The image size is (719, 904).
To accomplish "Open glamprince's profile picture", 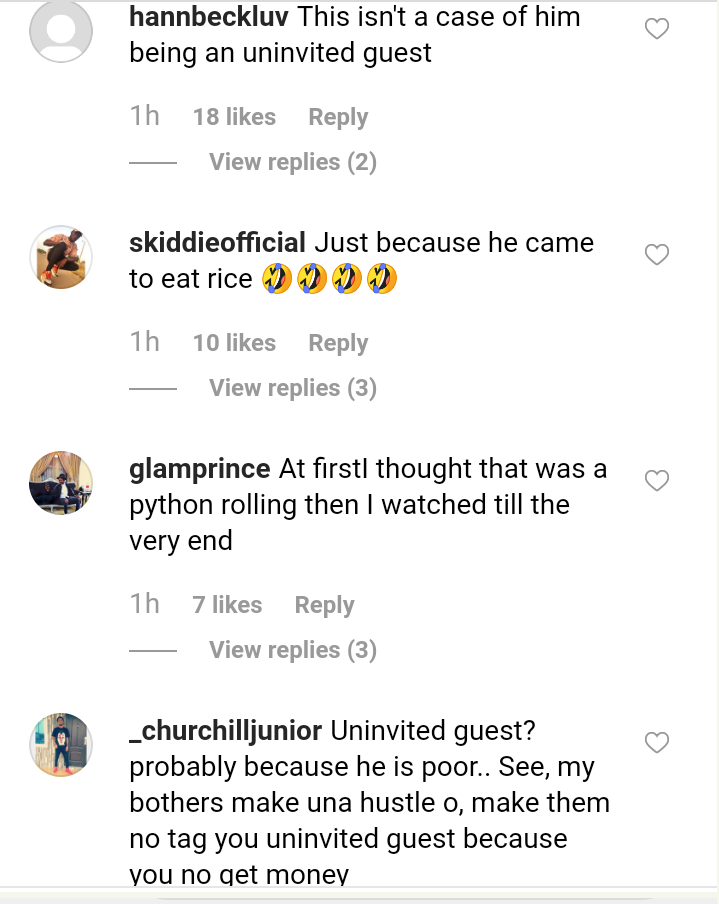I will click(x=61, y=483).
